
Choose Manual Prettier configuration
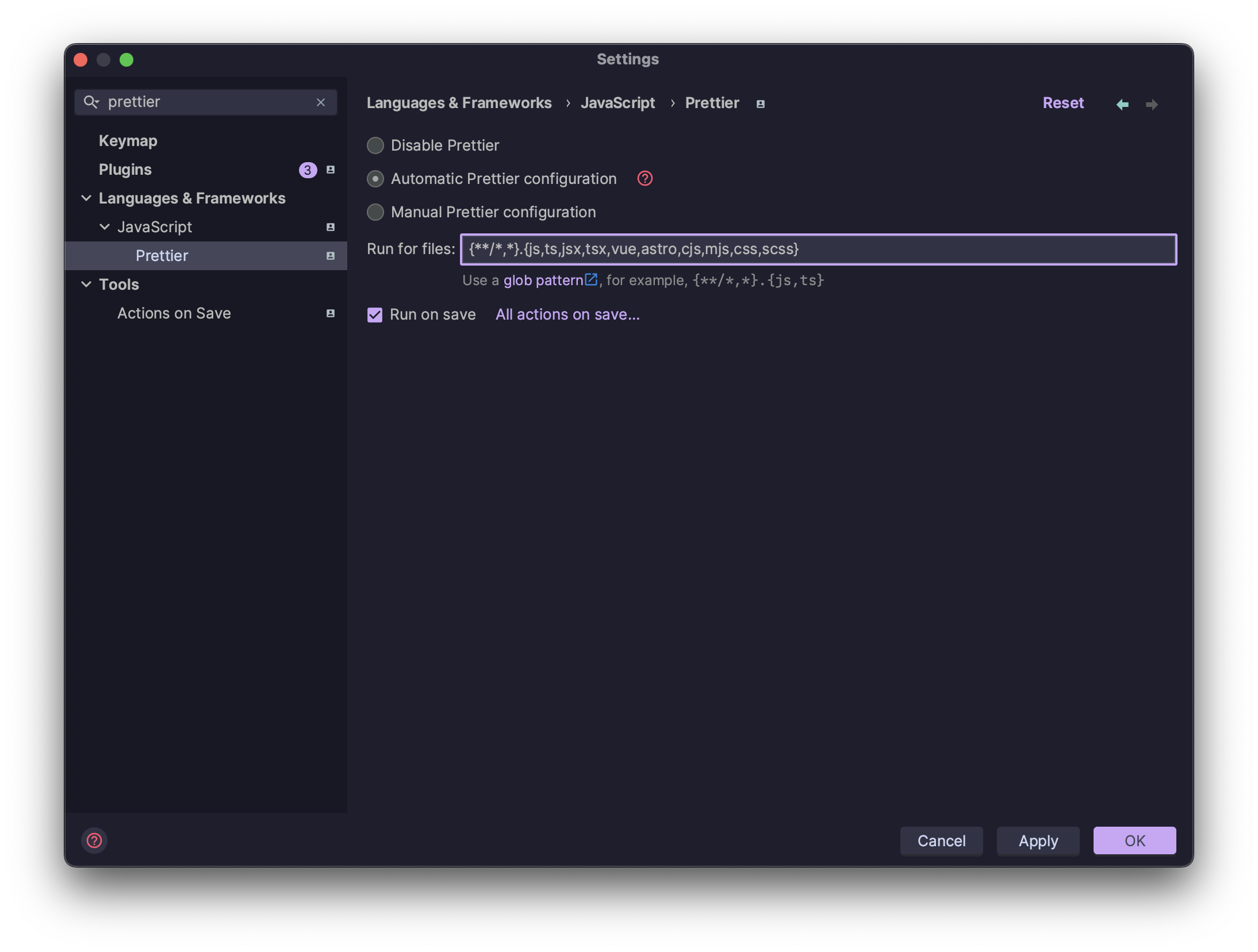tap(375, 212)
